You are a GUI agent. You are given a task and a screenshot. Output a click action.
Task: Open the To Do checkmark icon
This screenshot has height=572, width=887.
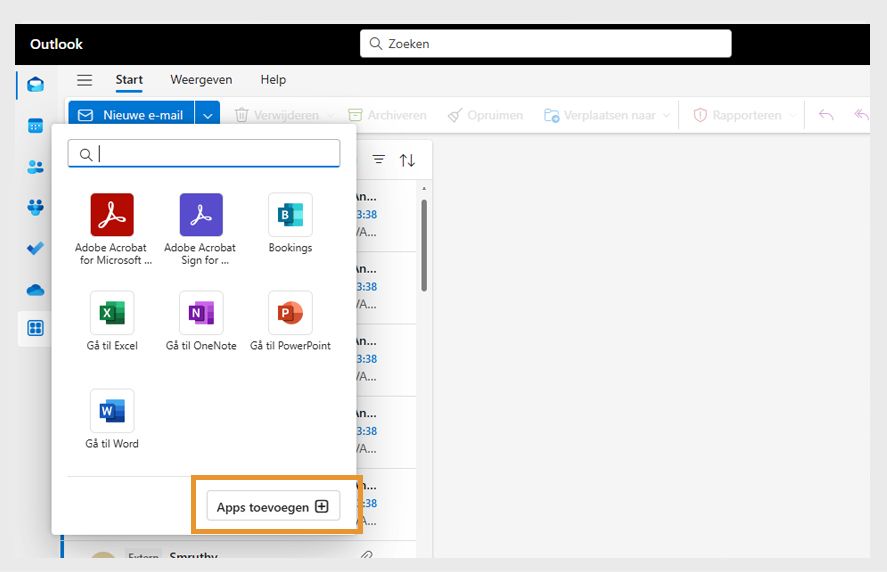(36, 248)
